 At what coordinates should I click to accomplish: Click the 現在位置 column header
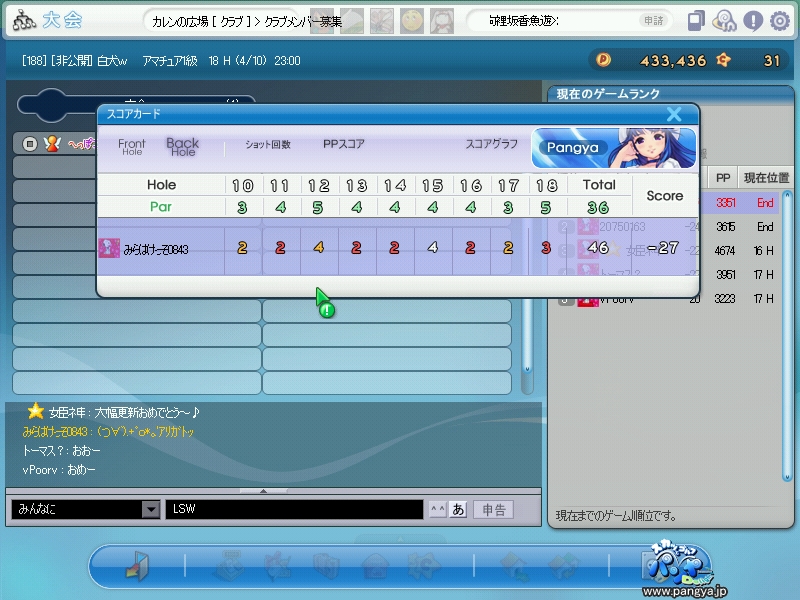tap(766, 178)
